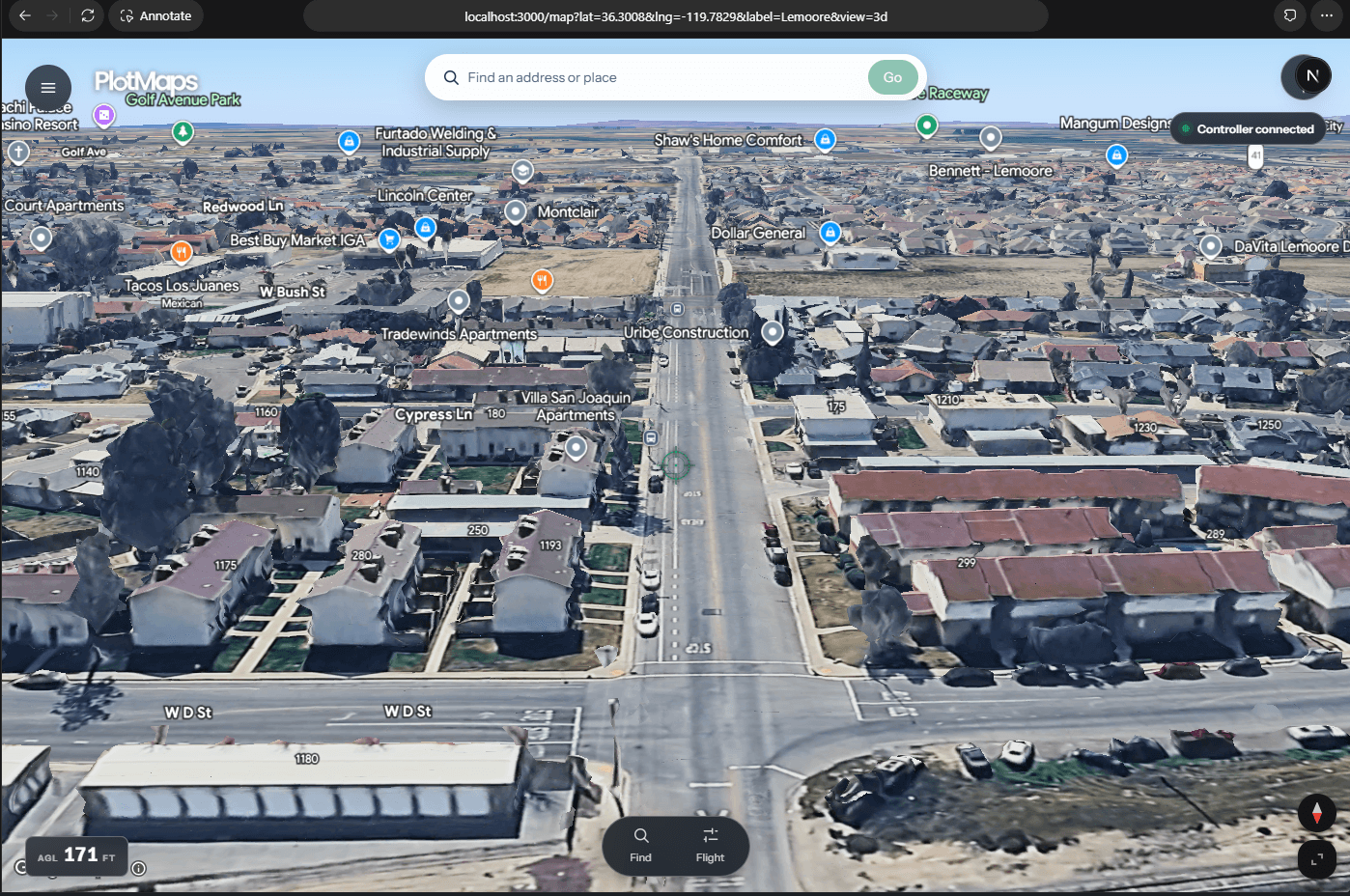The height and width of the screenshot is (896, 1350).
Task: Click the Go search button
Action: point(892,77)
